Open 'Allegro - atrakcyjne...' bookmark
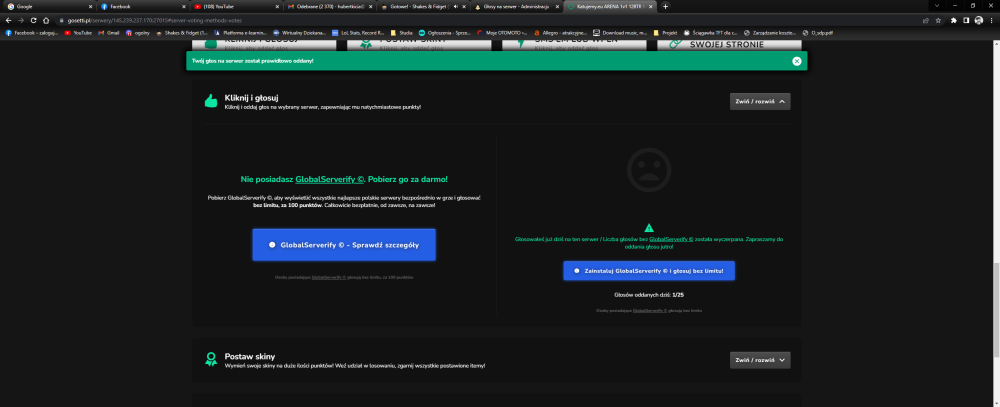Viewport: 1000px width, 407px height. [x=560, y=33]
